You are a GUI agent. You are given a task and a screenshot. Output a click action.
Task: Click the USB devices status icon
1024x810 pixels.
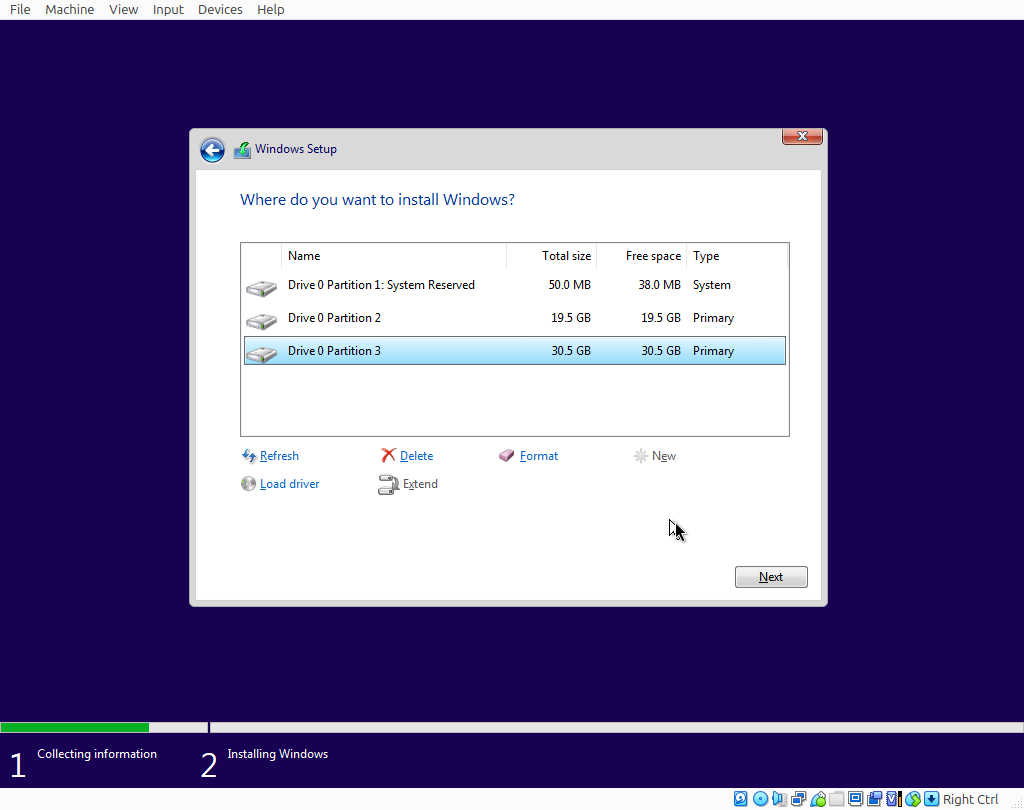[818, 799]
